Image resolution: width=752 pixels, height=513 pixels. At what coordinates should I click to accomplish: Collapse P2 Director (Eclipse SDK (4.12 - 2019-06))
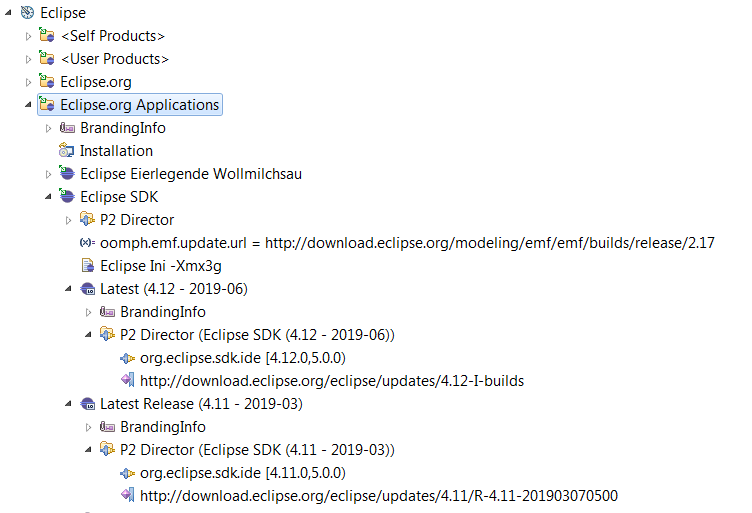(89, 335)
